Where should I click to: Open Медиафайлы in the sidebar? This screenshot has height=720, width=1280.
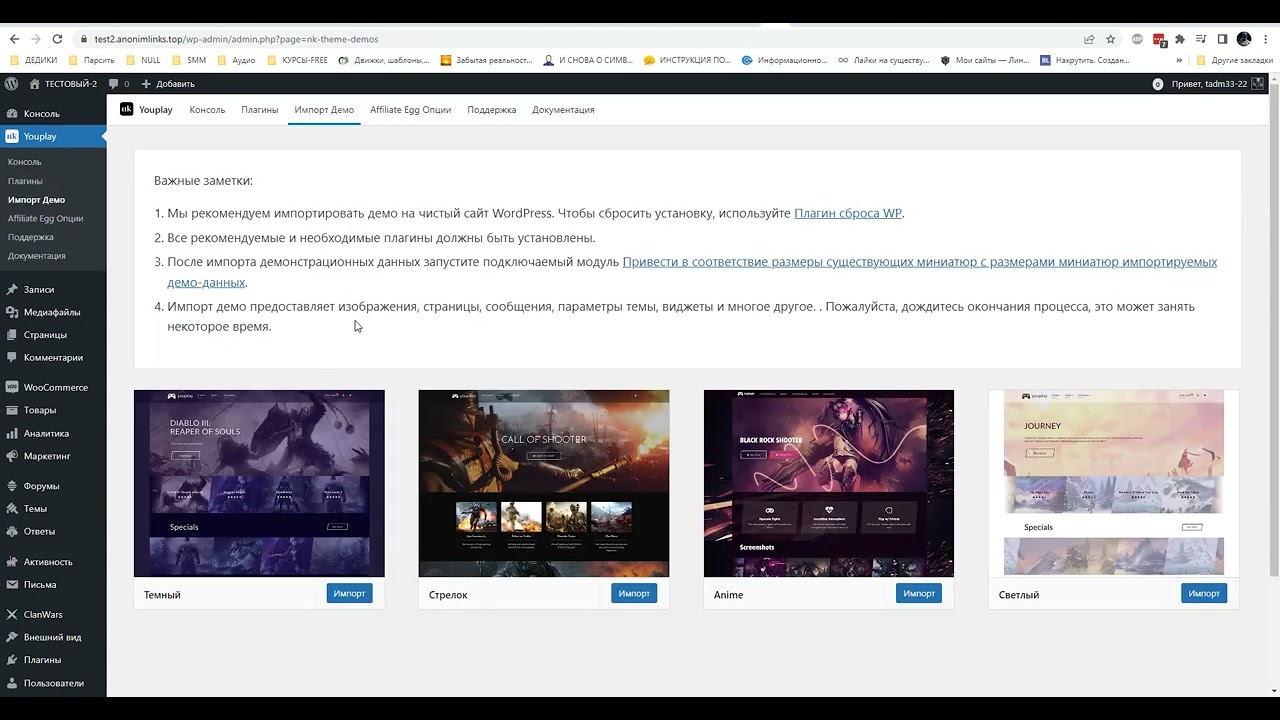point(53,312)
